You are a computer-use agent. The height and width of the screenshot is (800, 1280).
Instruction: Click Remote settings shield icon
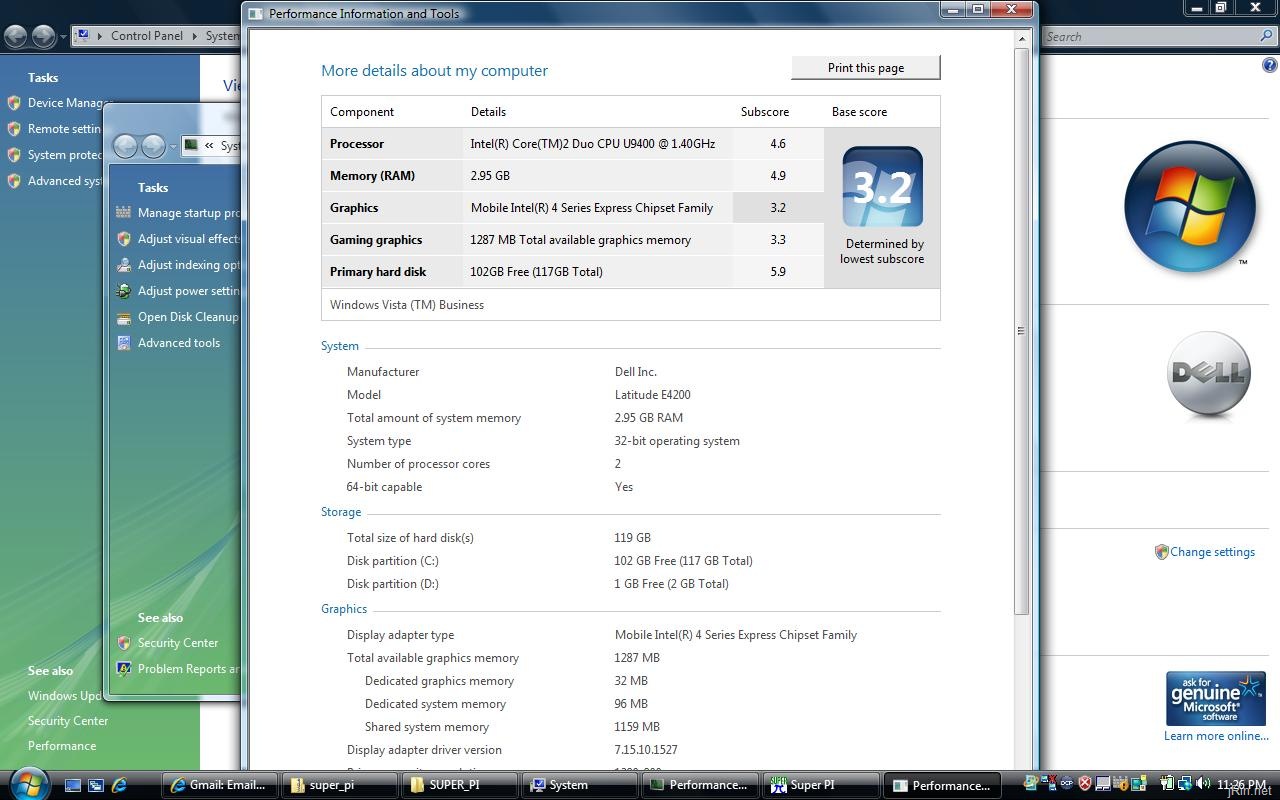pyautogui.click(x=14, y=129)
